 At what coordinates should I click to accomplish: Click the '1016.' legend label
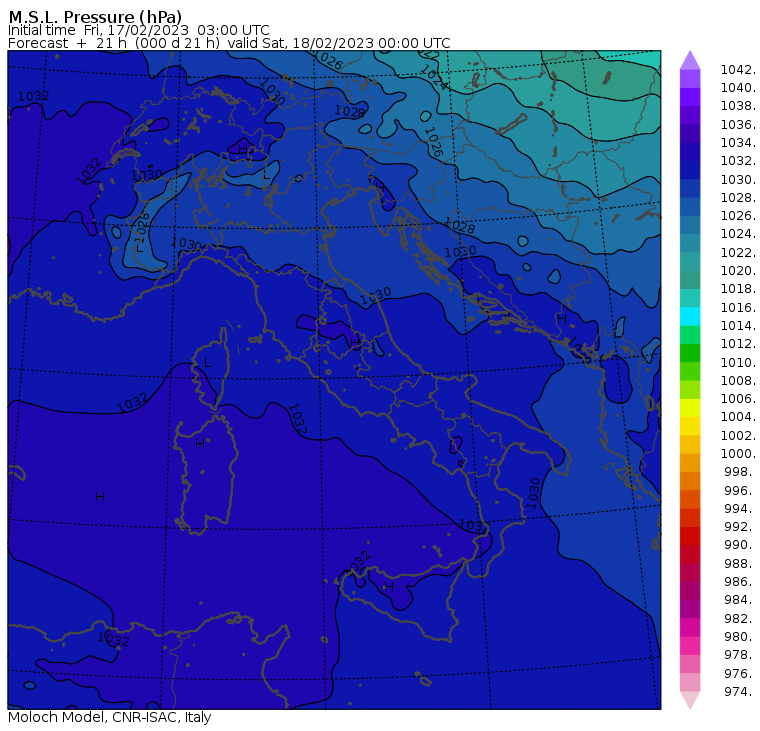(x=738, y=308)
